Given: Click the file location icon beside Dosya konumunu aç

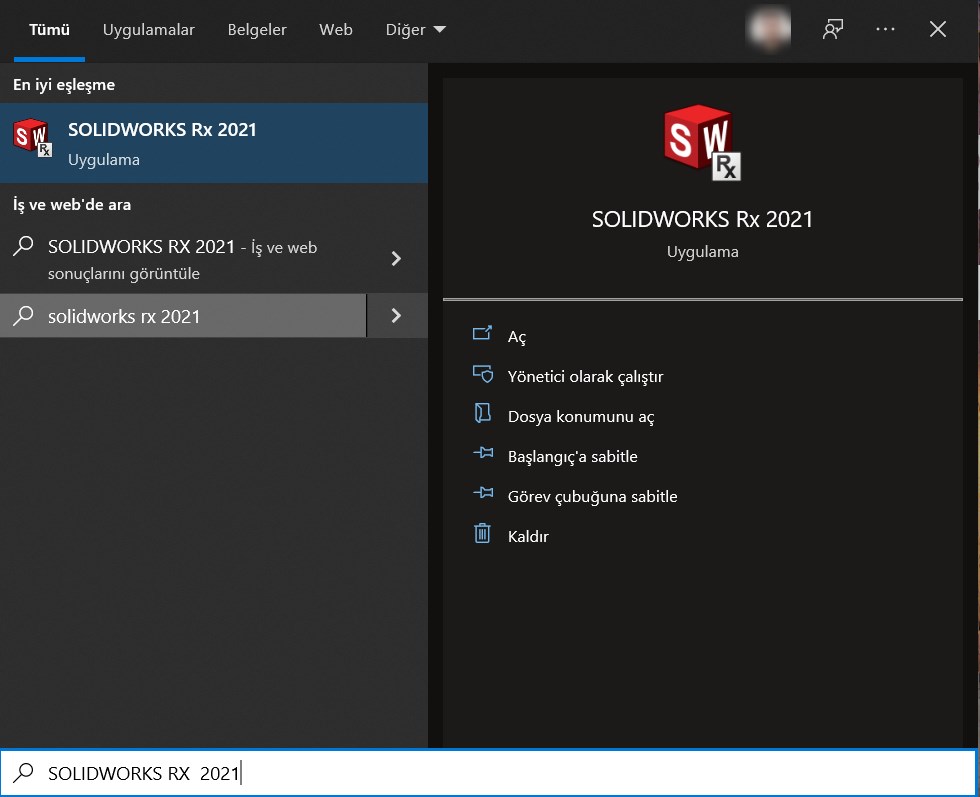Looking at the screenshot, I should [482, 413].
